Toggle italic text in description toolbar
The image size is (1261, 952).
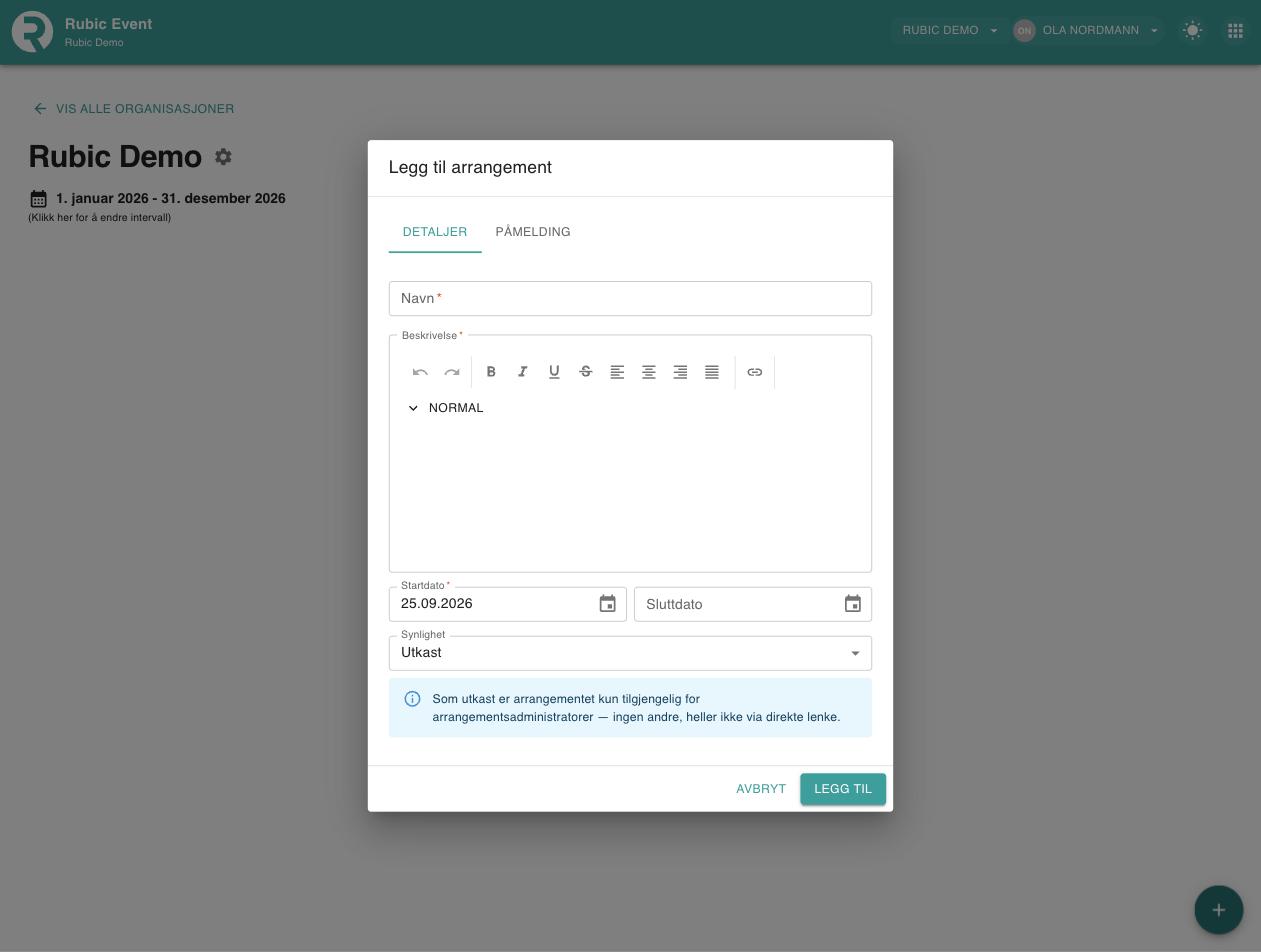tap(523, 372)
